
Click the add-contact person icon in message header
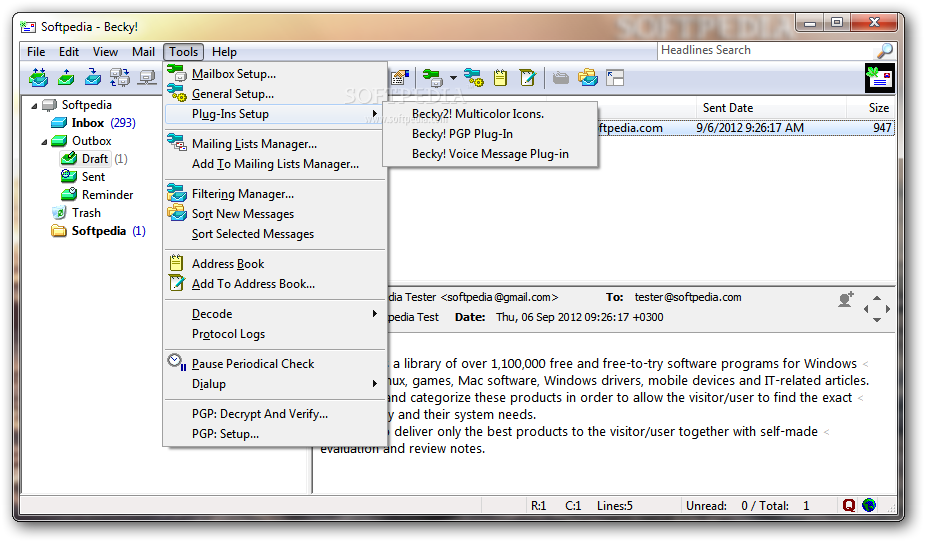coord(846,300)
